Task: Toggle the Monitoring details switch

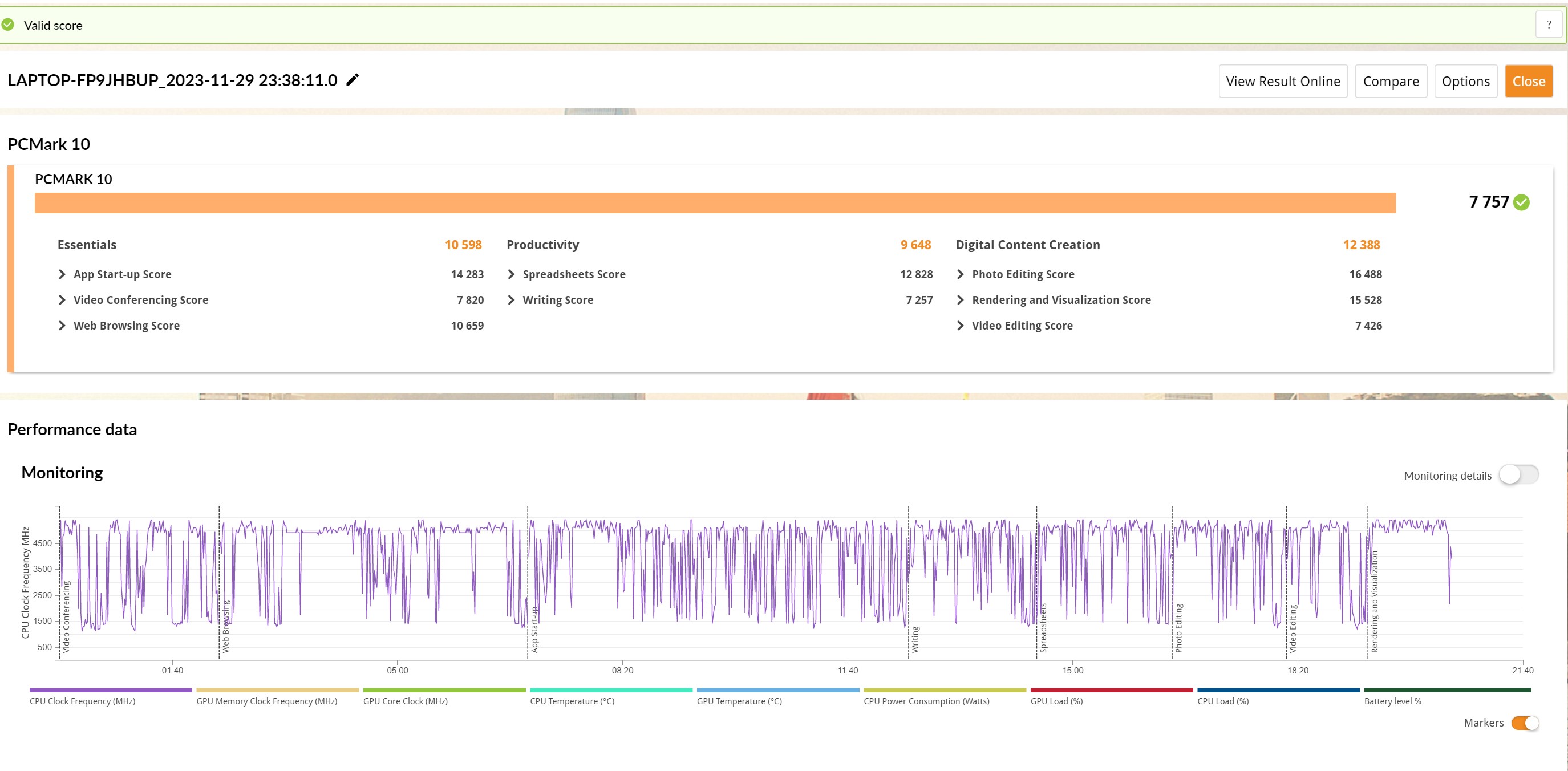Action: [x=1518, y=474]
